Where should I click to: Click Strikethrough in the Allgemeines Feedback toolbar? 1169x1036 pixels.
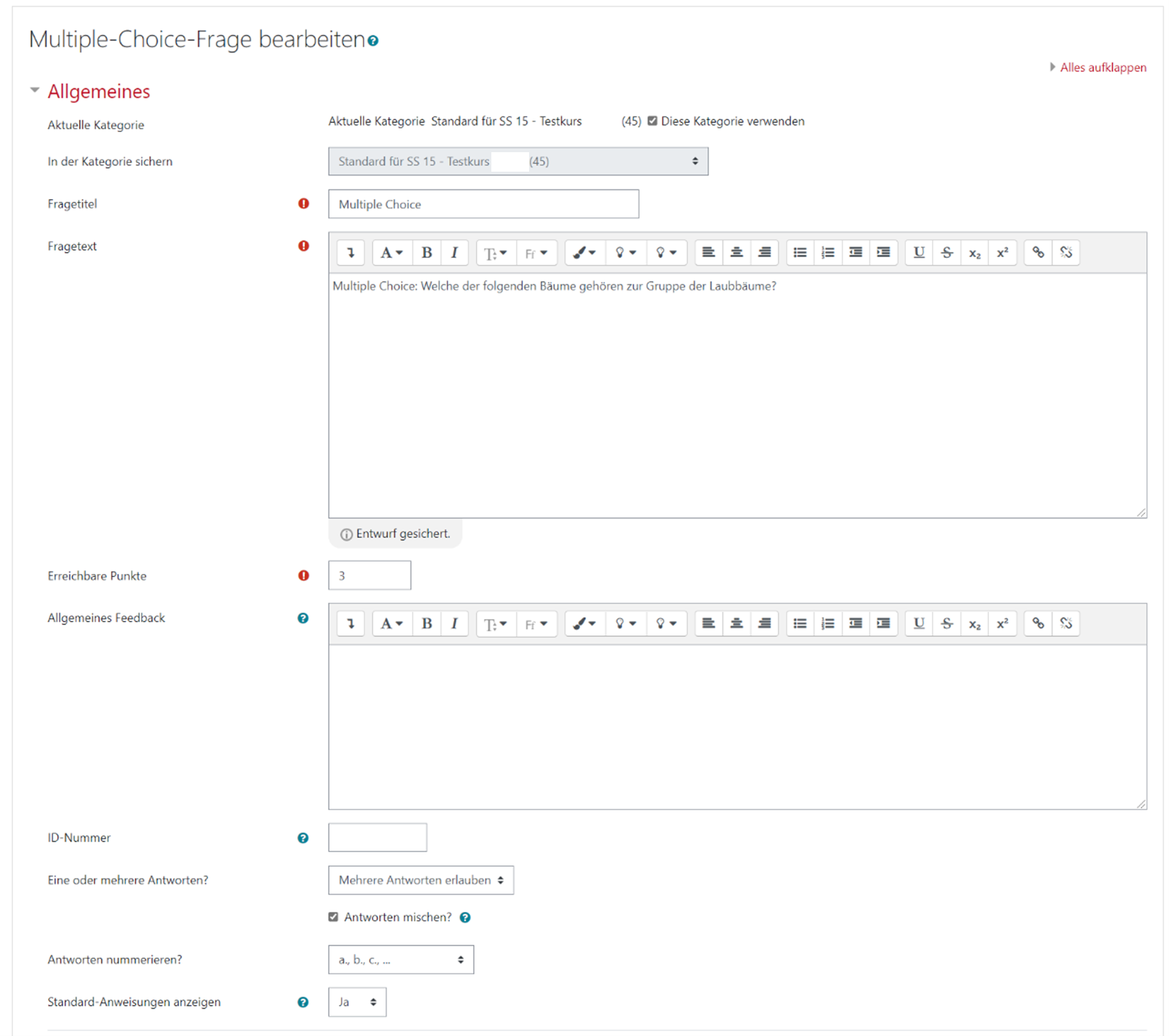click(947, 623)
